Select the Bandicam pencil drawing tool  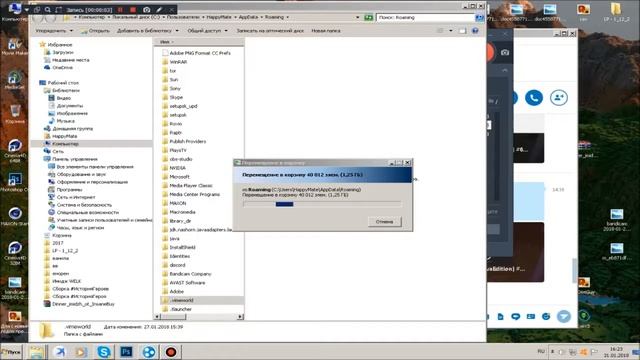click(x=159, y=9)
